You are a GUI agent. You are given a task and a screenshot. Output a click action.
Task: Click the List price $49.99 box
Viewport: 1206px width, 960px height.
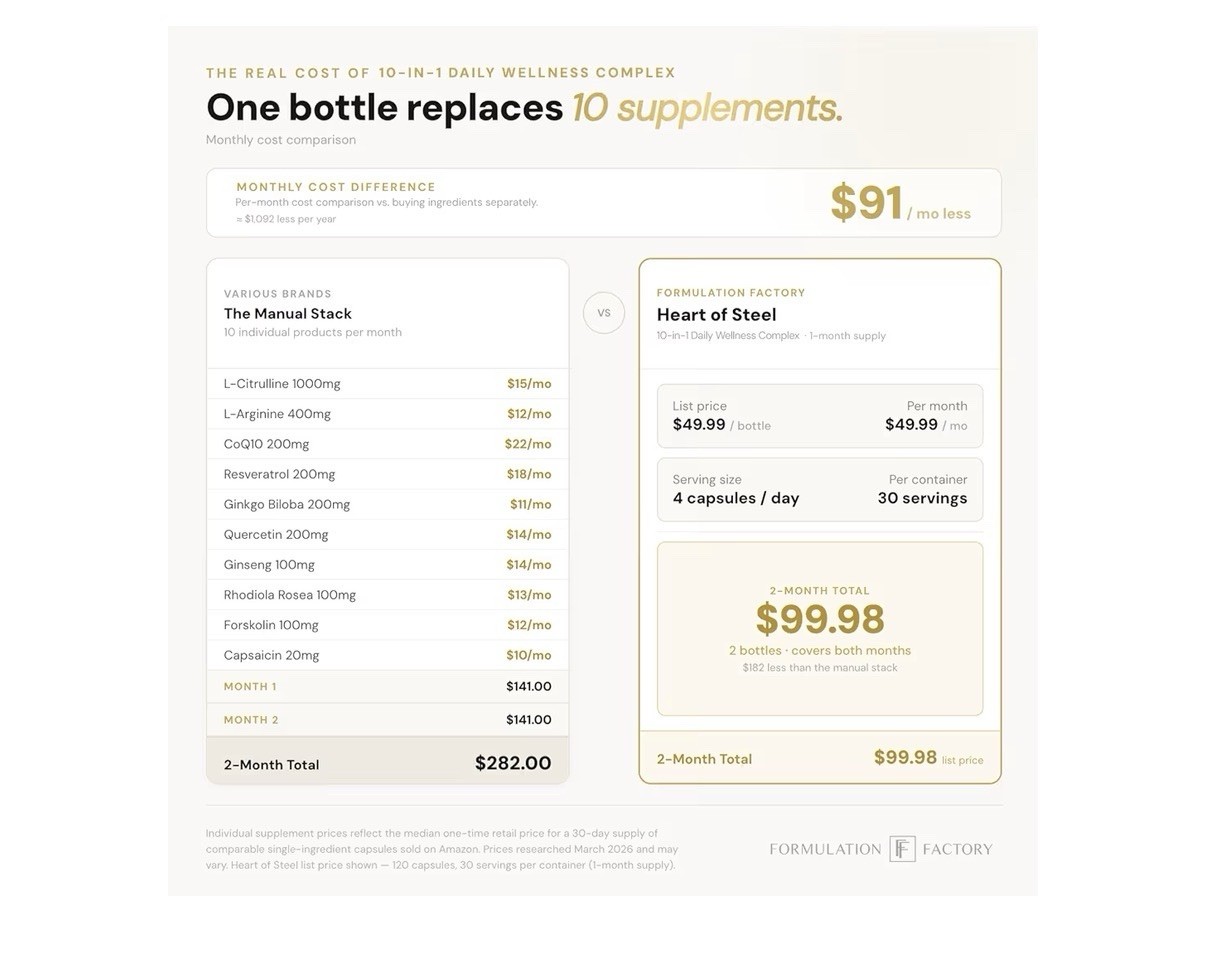point(820,416)
